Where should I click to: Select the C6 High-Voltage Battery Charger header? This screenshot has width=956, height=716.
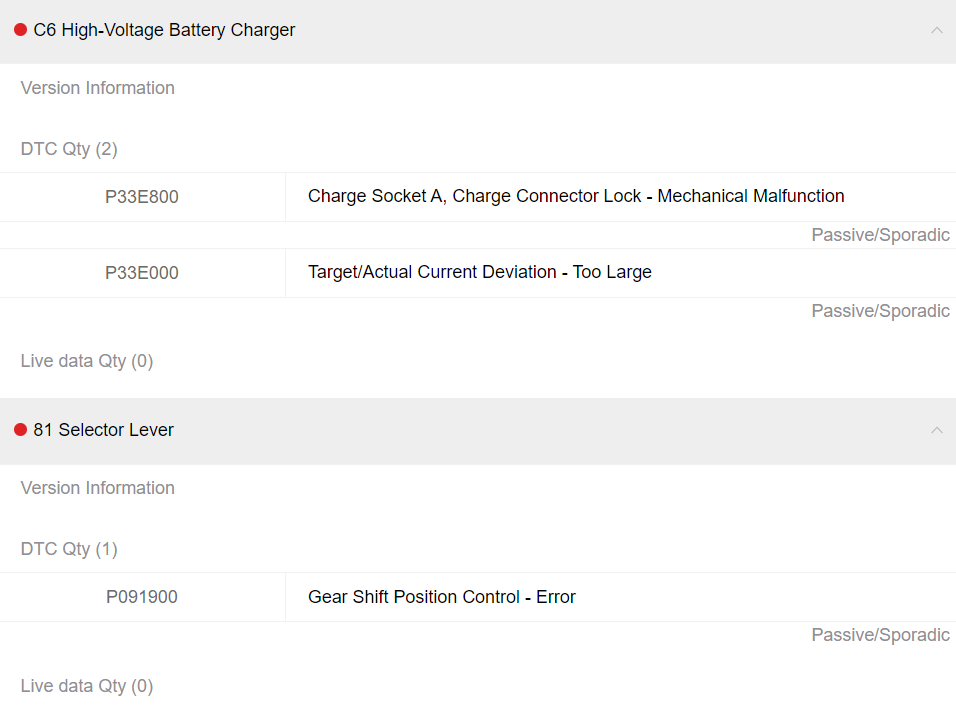[164, 30]
